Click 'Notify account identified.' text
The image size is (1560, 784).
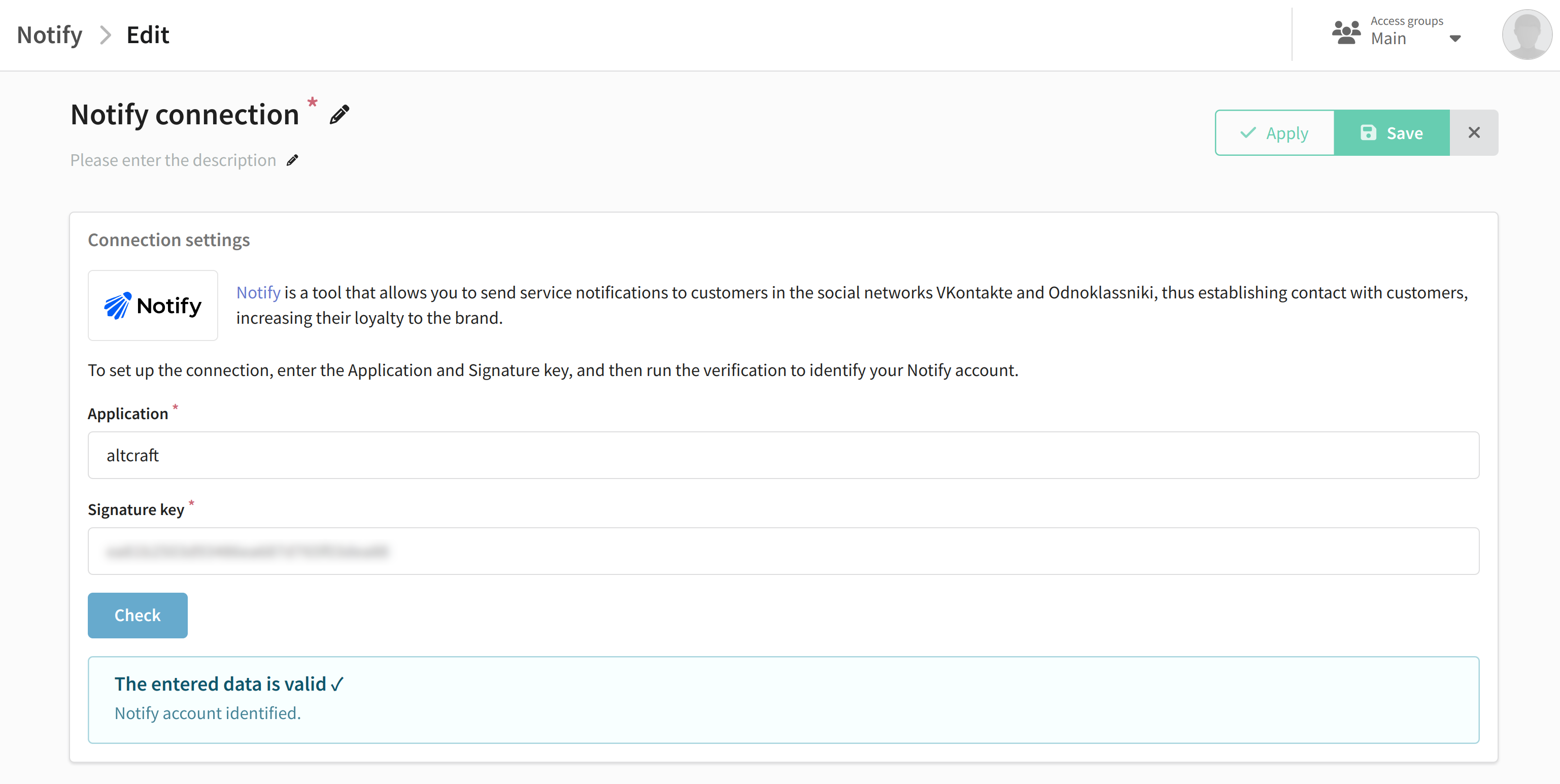click(x=208, y=713)
